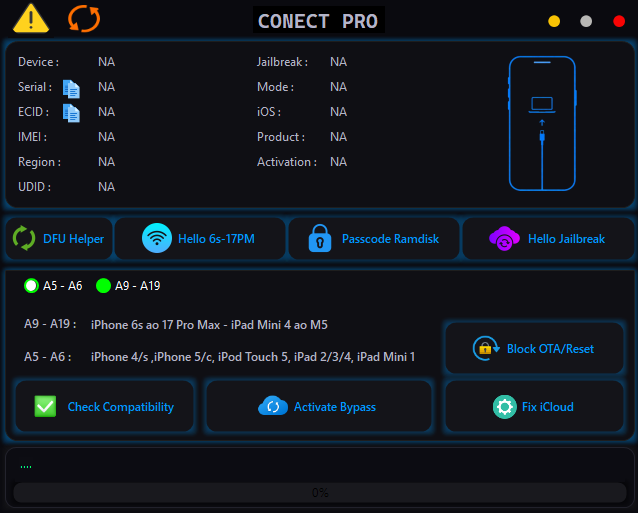Close the app with red dot

tap(619, 21)
